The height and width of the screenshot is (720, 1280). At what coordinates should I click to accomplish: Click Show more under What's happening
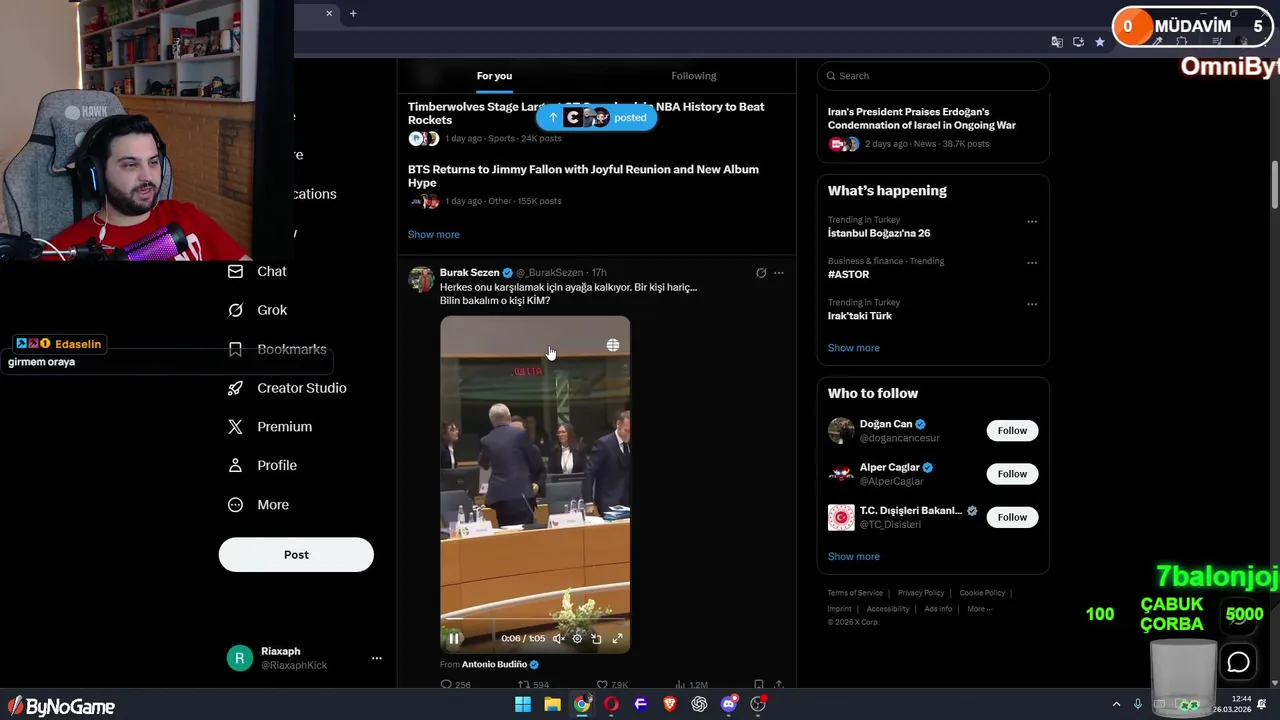pos(854,348)
